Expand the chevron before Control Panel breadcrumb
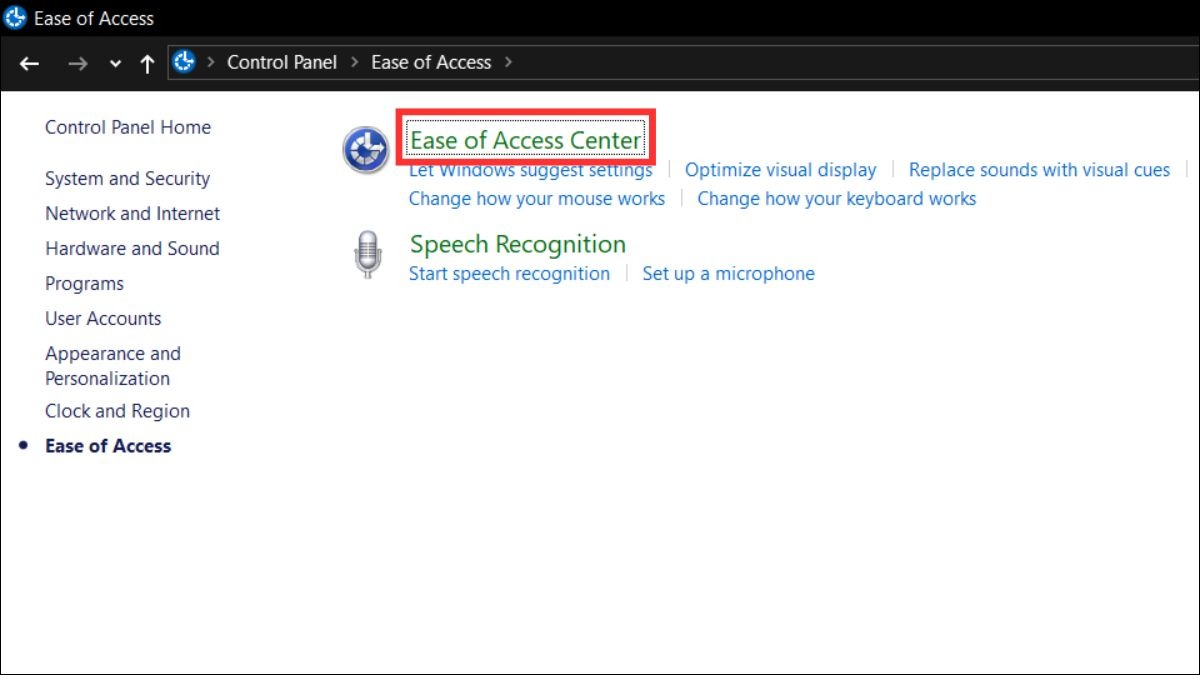 tap(211, 62)
